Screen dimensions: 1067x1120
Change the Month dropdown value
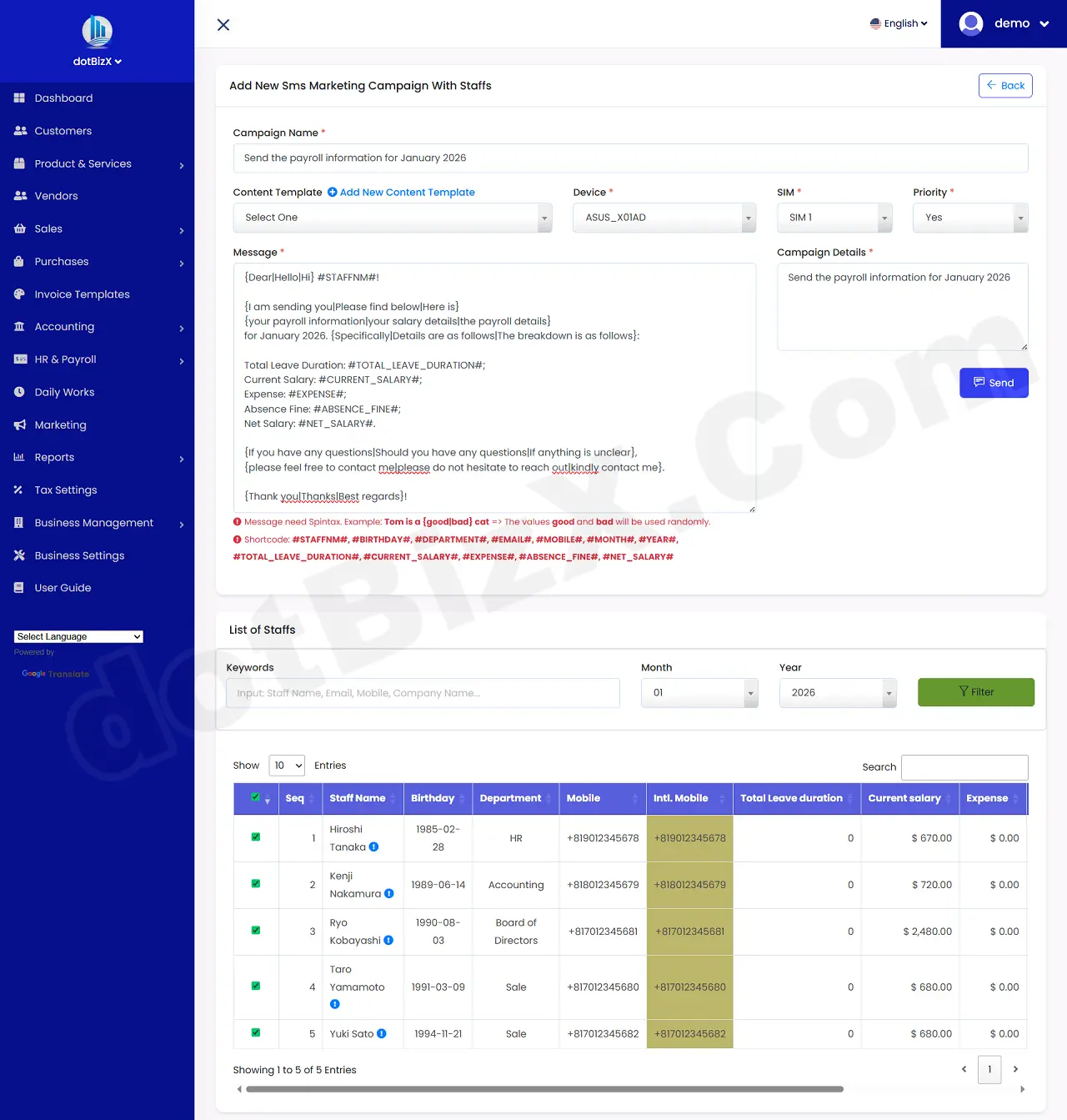pyautogui.click(x=699, y=692)
